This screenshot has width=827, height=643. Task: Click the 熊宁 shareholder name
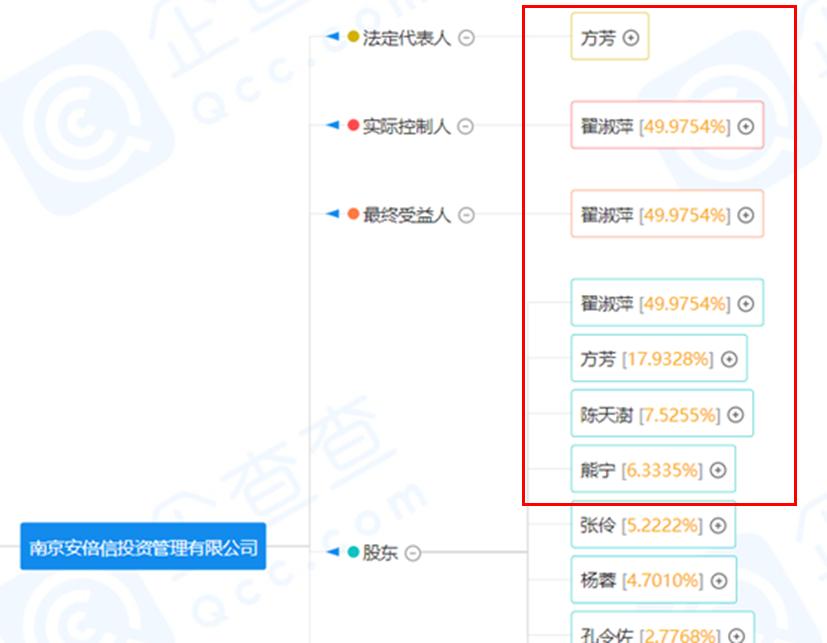[x=598, y=470]
